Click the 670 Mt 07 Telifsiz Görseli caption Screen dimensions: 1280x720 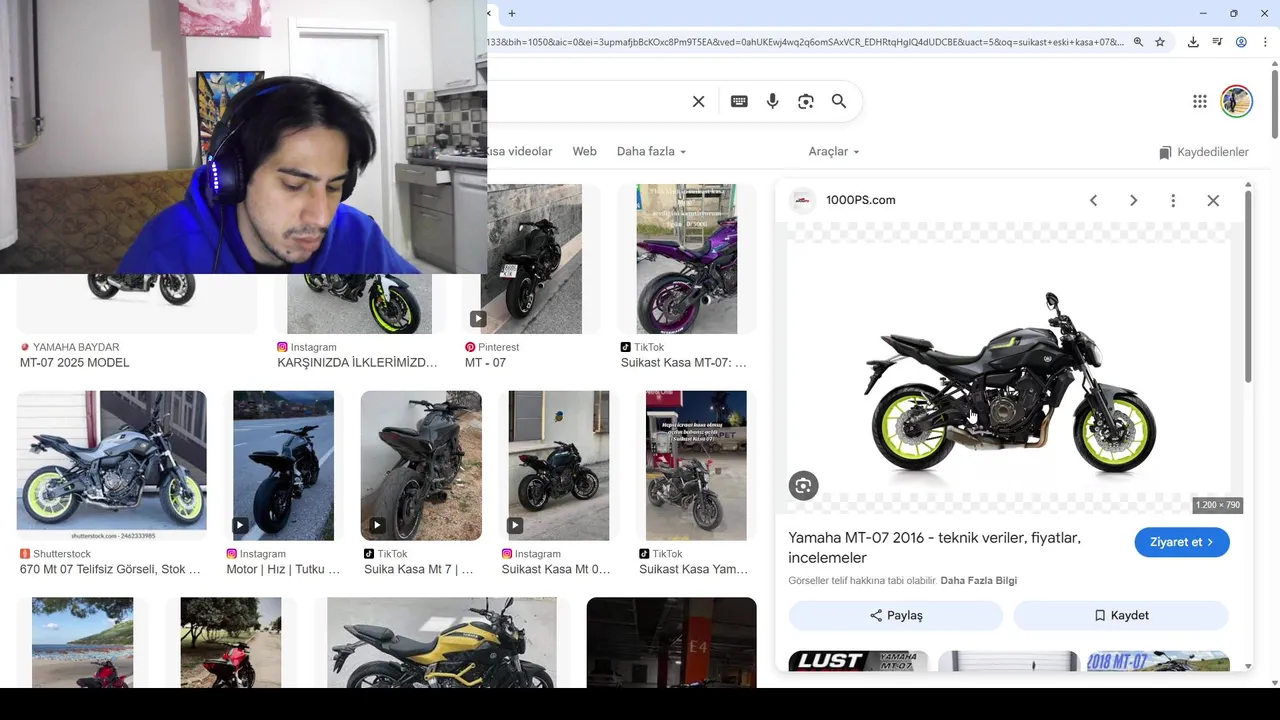[110, 570]
